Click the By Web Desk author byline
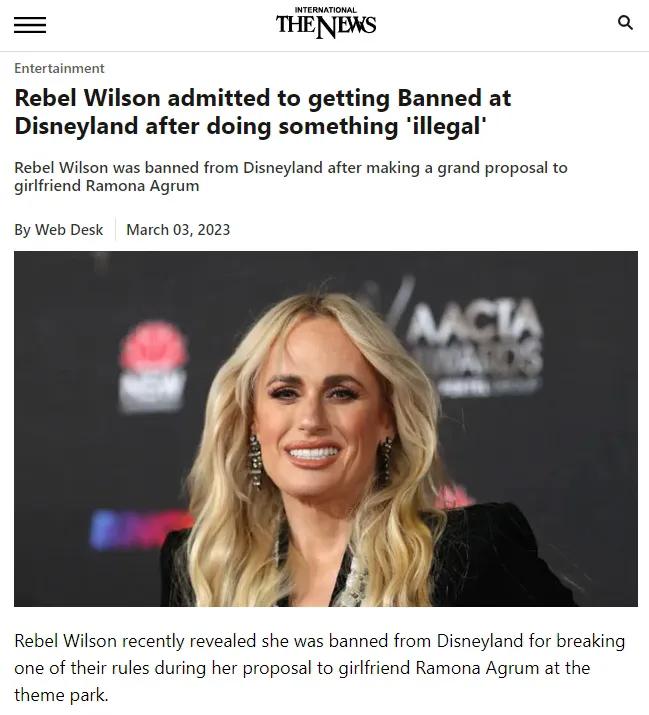The height and width of the screenshot is (715, 649). coord(58,230)
